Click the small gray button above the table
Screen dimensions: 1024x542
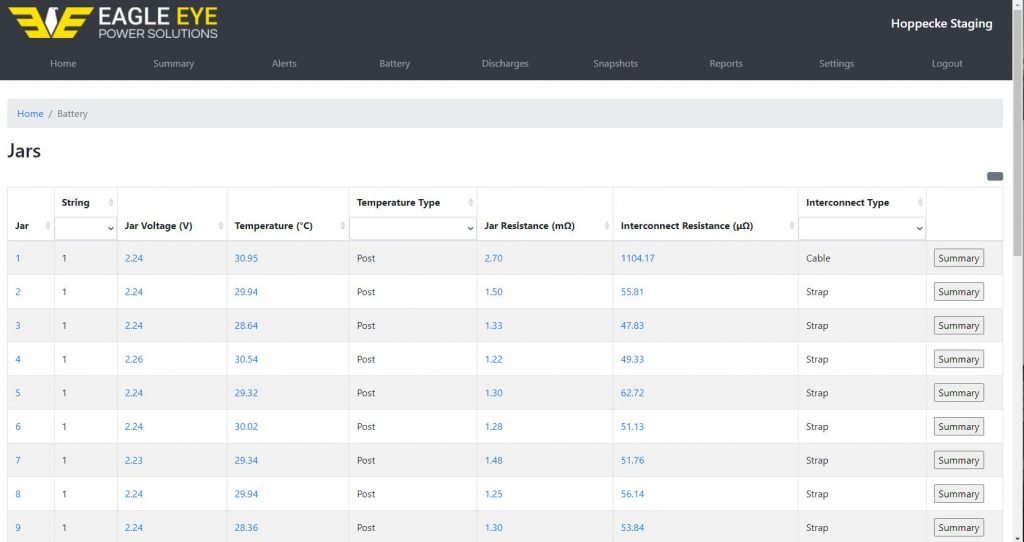[995, 176]
